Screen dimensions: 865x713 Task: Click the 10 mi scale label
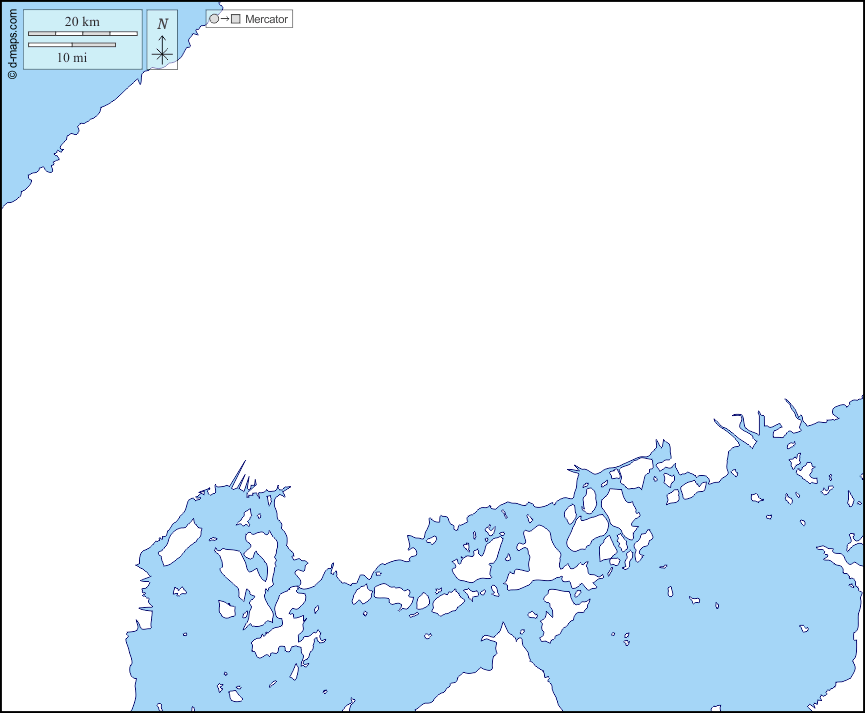point(72,57)
